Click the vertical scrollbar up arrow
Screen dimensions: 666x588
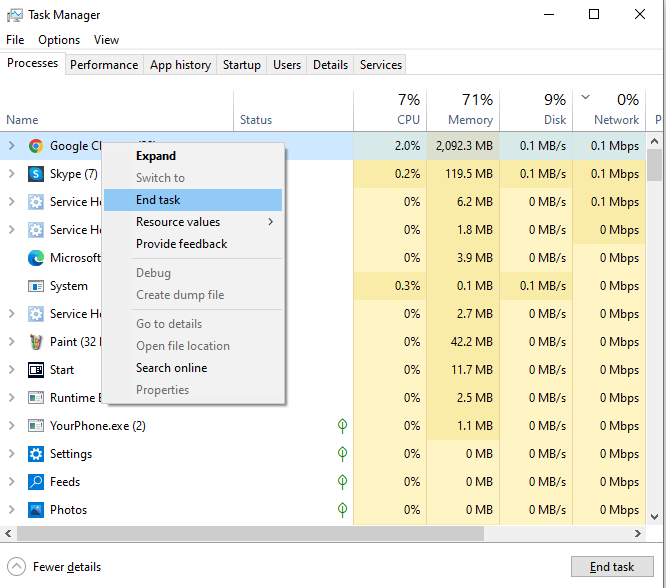pos(655,141)
